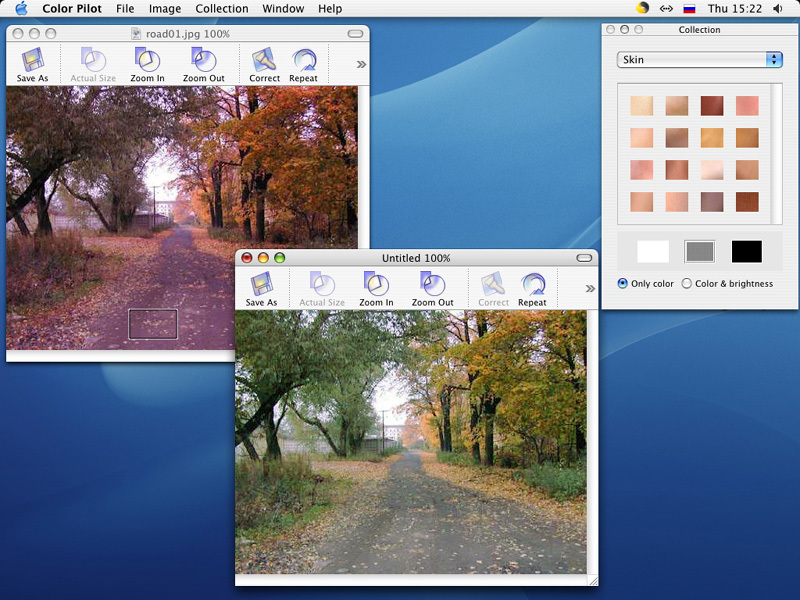Viewport: 800px width, 600px height.
Task: Open the Window menu
Action: [283, 9]
